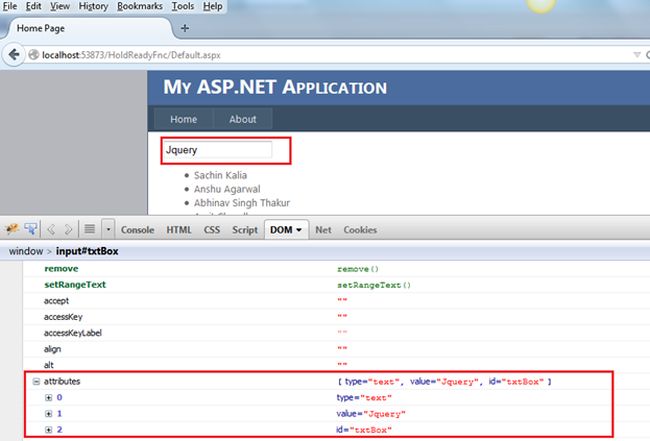Open the Tools menu
650x441 pixels.
pos(182,6)
